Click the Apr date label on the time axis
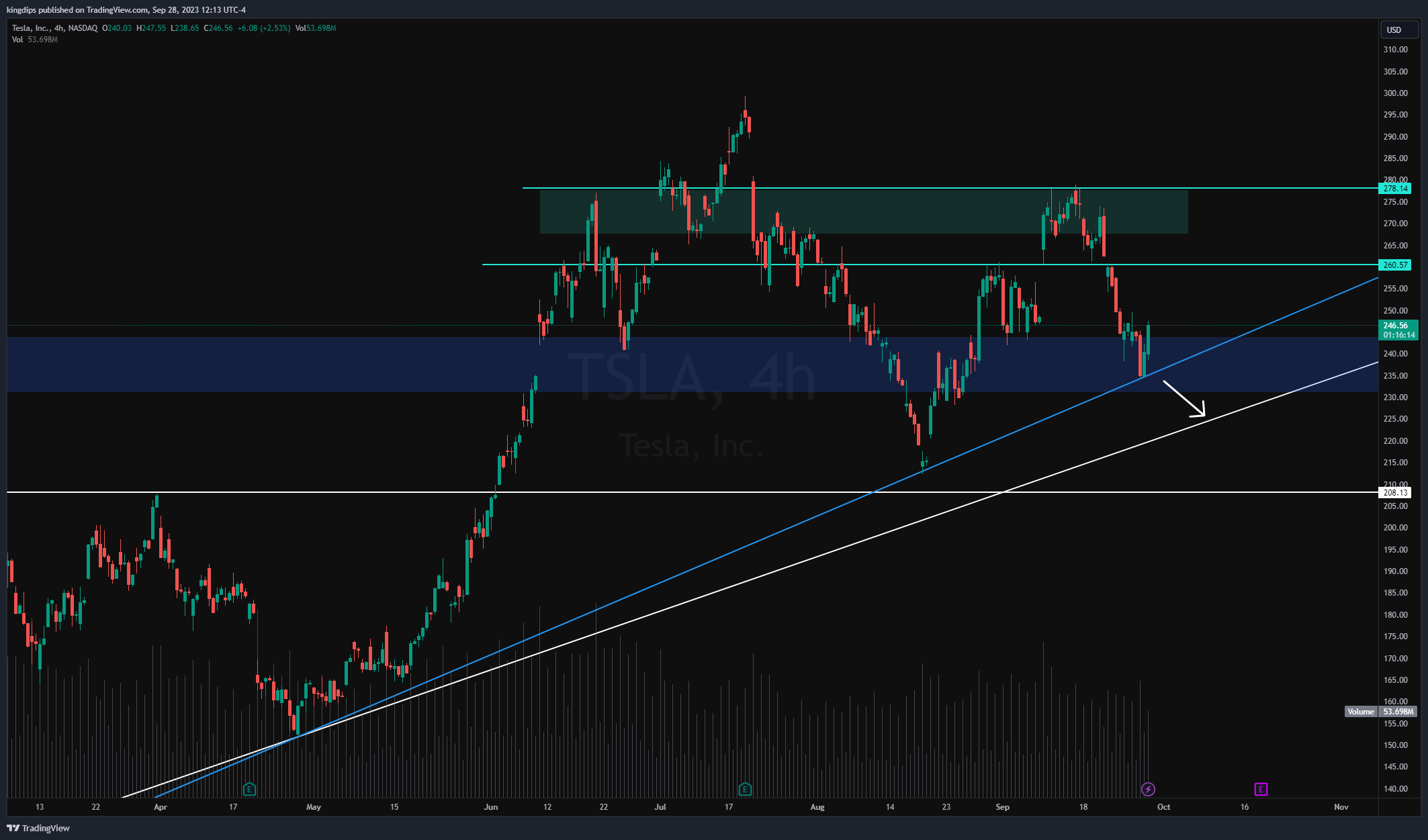The image size is (1428, 840). (161, 807)
